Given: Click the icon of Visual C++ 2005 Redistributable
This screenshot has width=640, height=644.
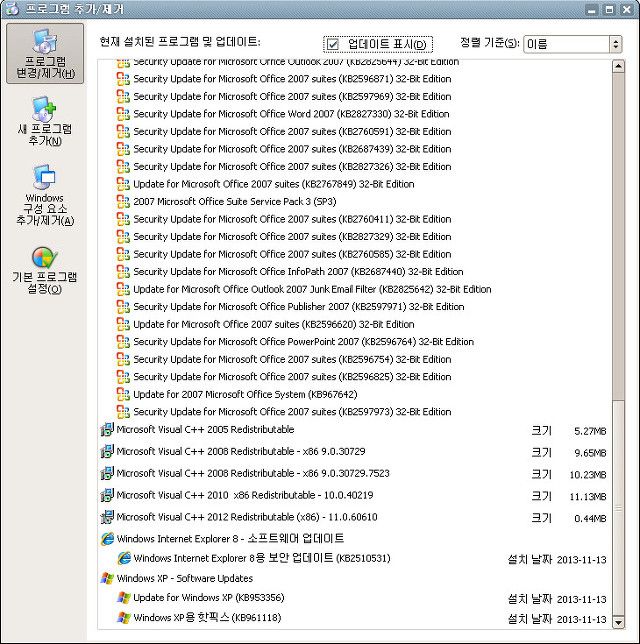Looking at the screenshot, I should [107, 430].
